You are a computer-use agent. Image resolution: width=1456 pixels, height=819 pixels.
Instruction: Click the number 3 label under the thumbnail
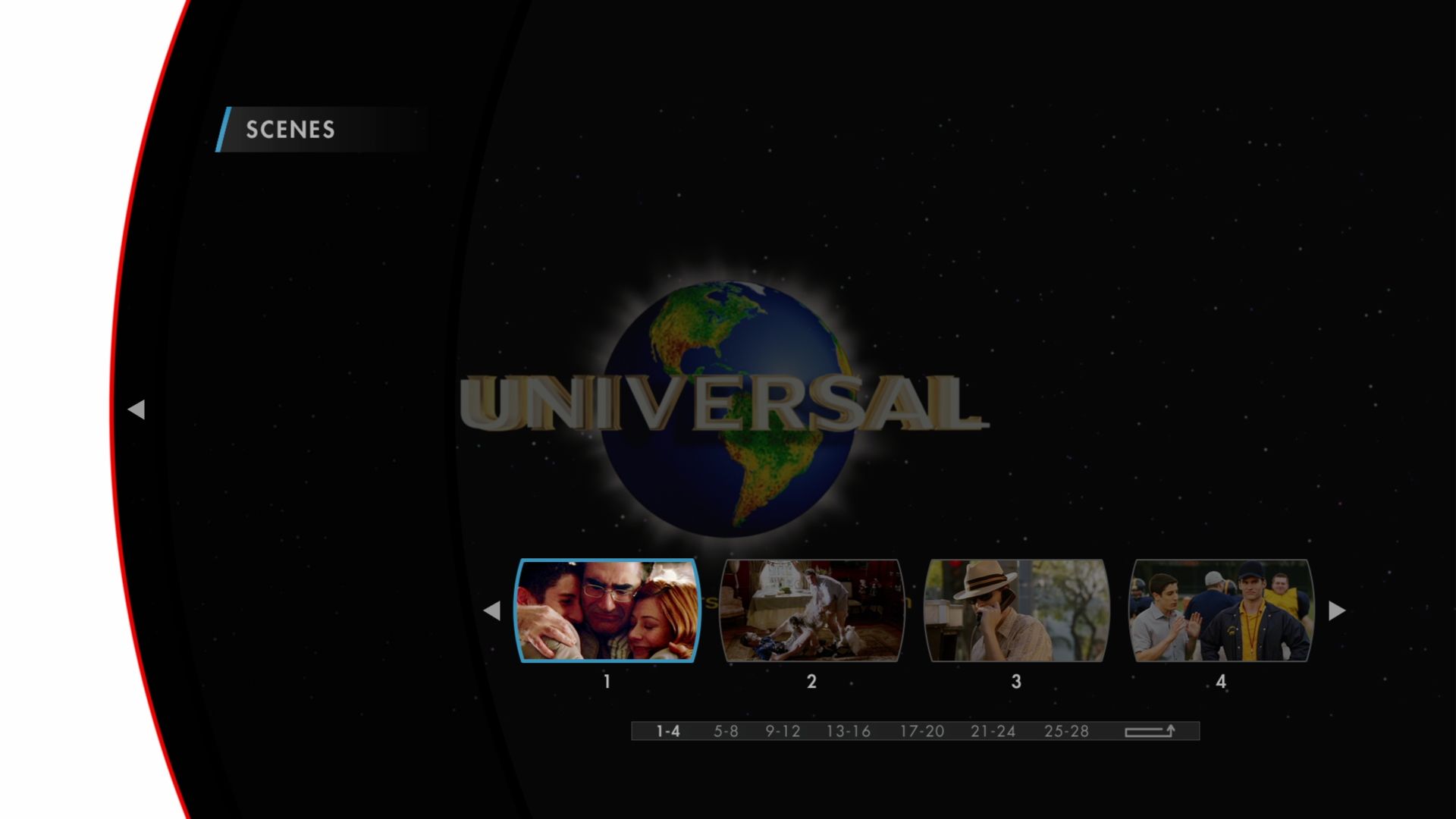click(x=1016, y=682)
